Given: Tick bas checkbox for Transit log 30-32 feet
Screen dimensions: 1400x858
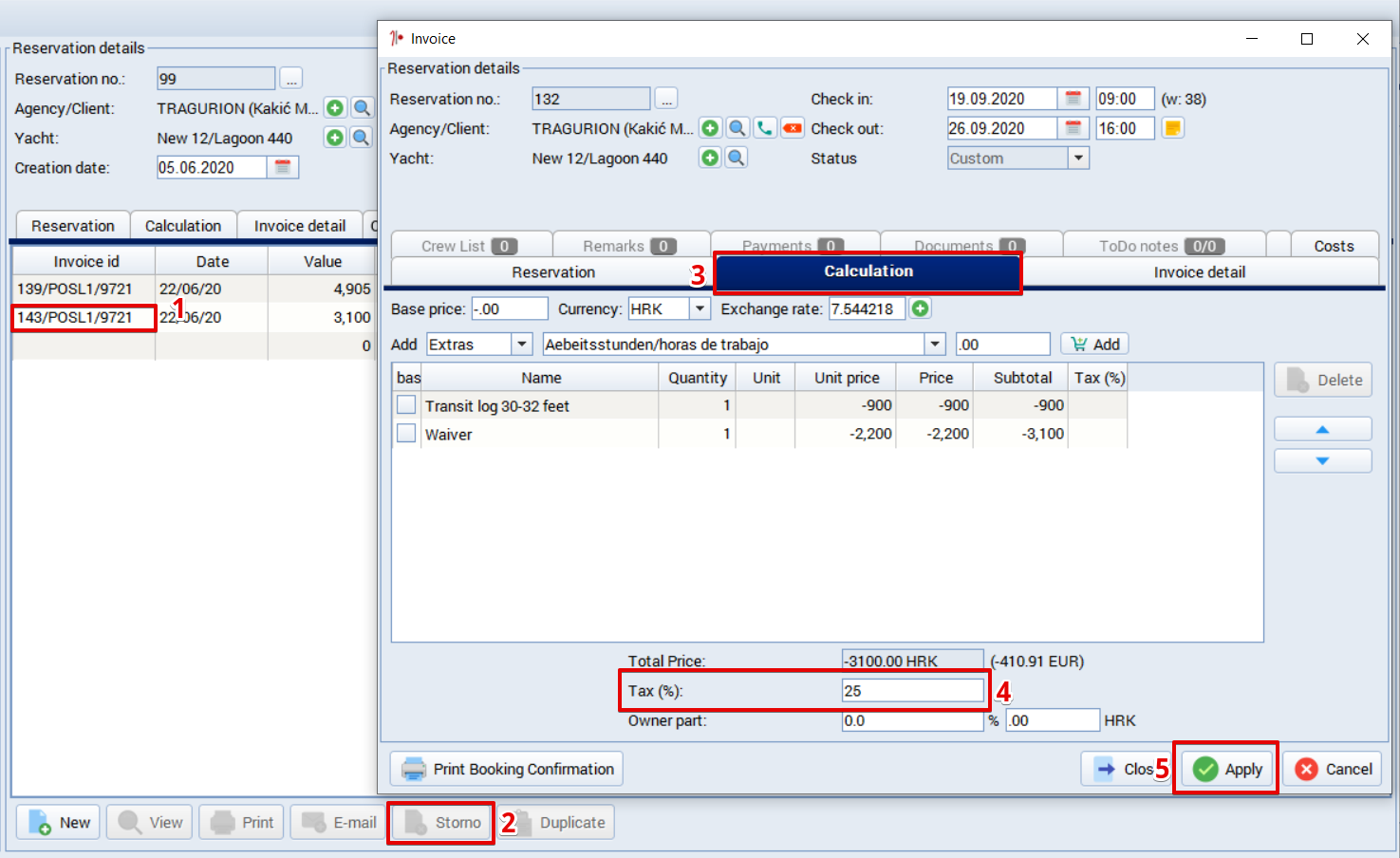Looking at the screenshot, I should tap(406, 405).
